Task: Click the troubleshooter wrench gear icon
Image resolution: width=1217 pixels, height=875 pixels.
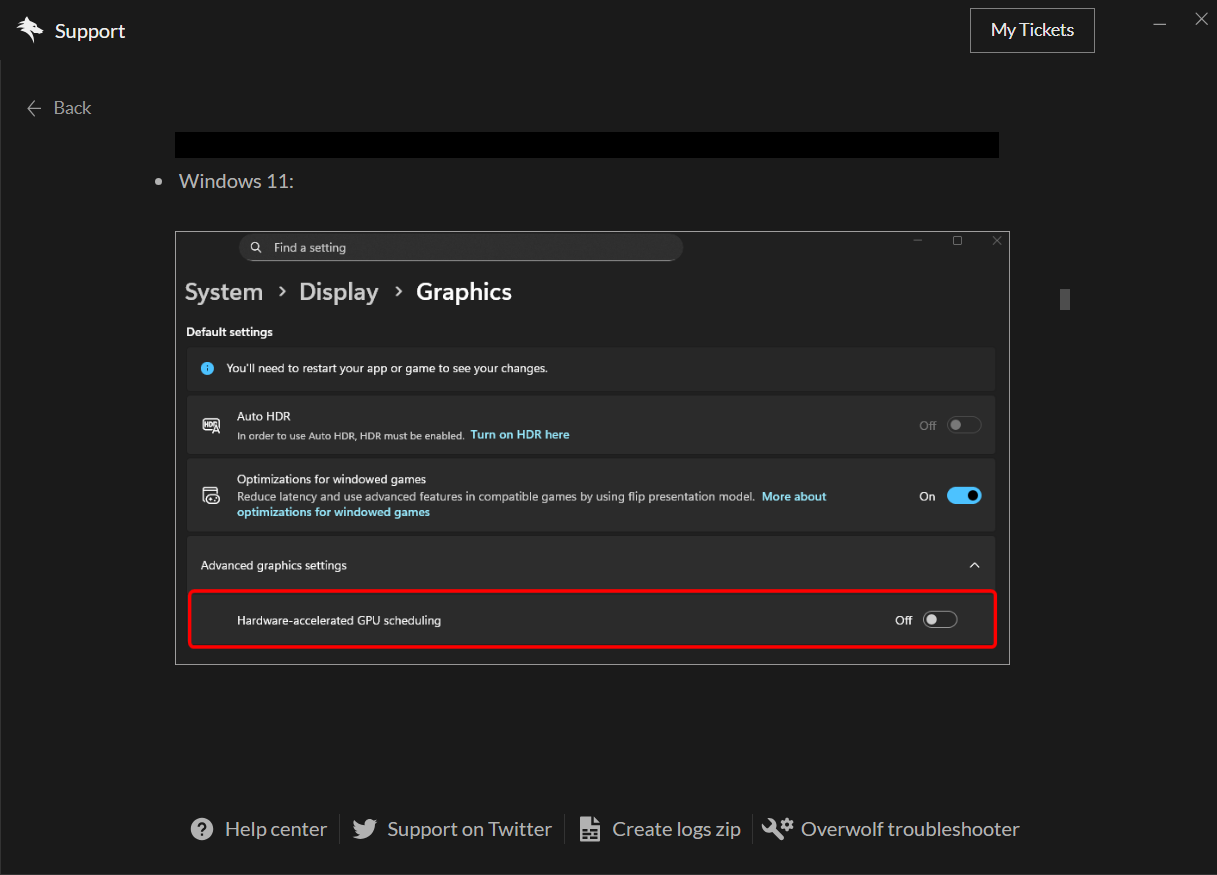Action: coord(777,828)
